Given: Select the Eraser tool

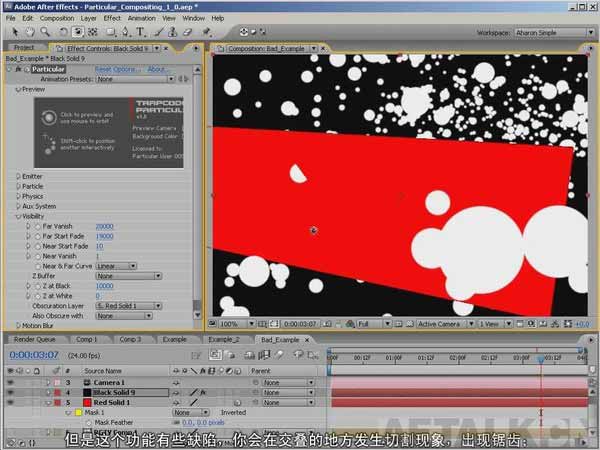Looking at the screenshot, I should pos(187,32).
